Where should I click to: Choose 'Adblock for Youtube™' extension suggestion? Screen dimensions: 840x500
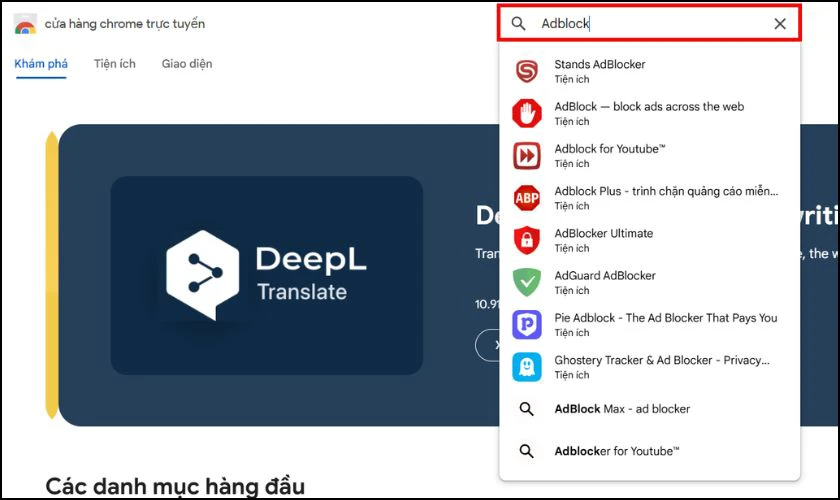click(610, 149)
